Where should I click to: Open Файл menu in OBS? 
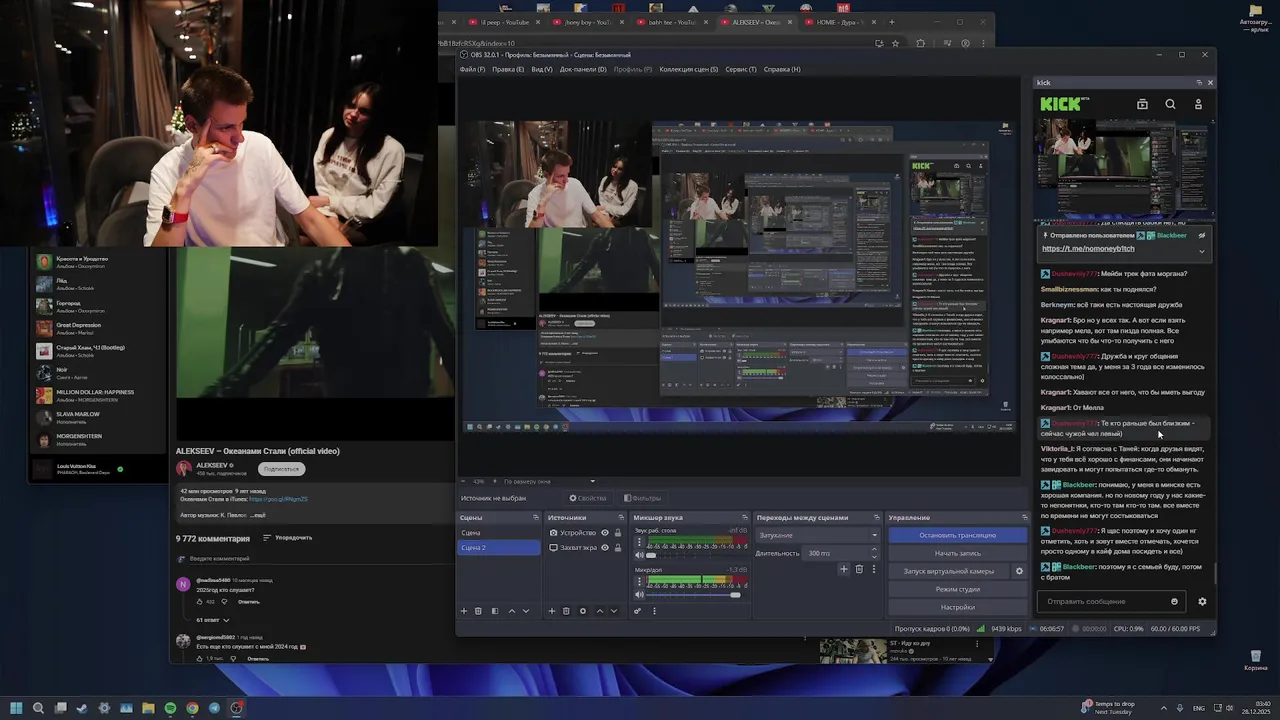pos(472,69)
